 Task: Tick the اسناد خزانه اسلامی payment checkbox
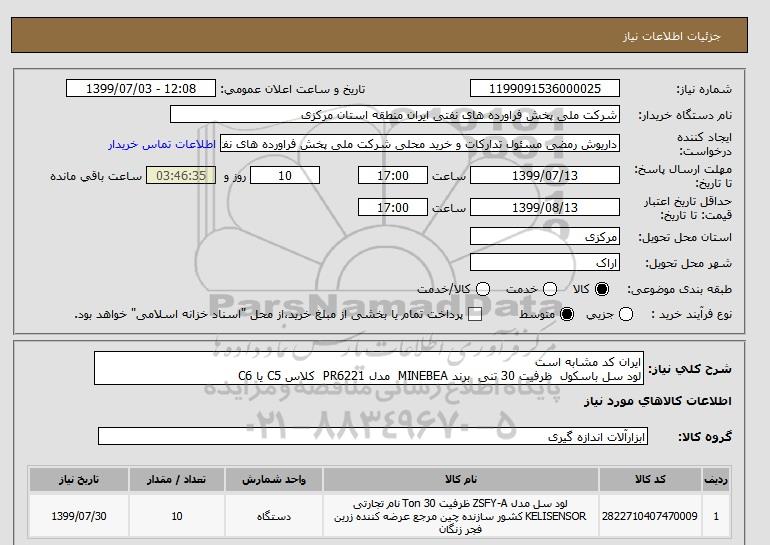pyautogui.click(x=475, y=314)
